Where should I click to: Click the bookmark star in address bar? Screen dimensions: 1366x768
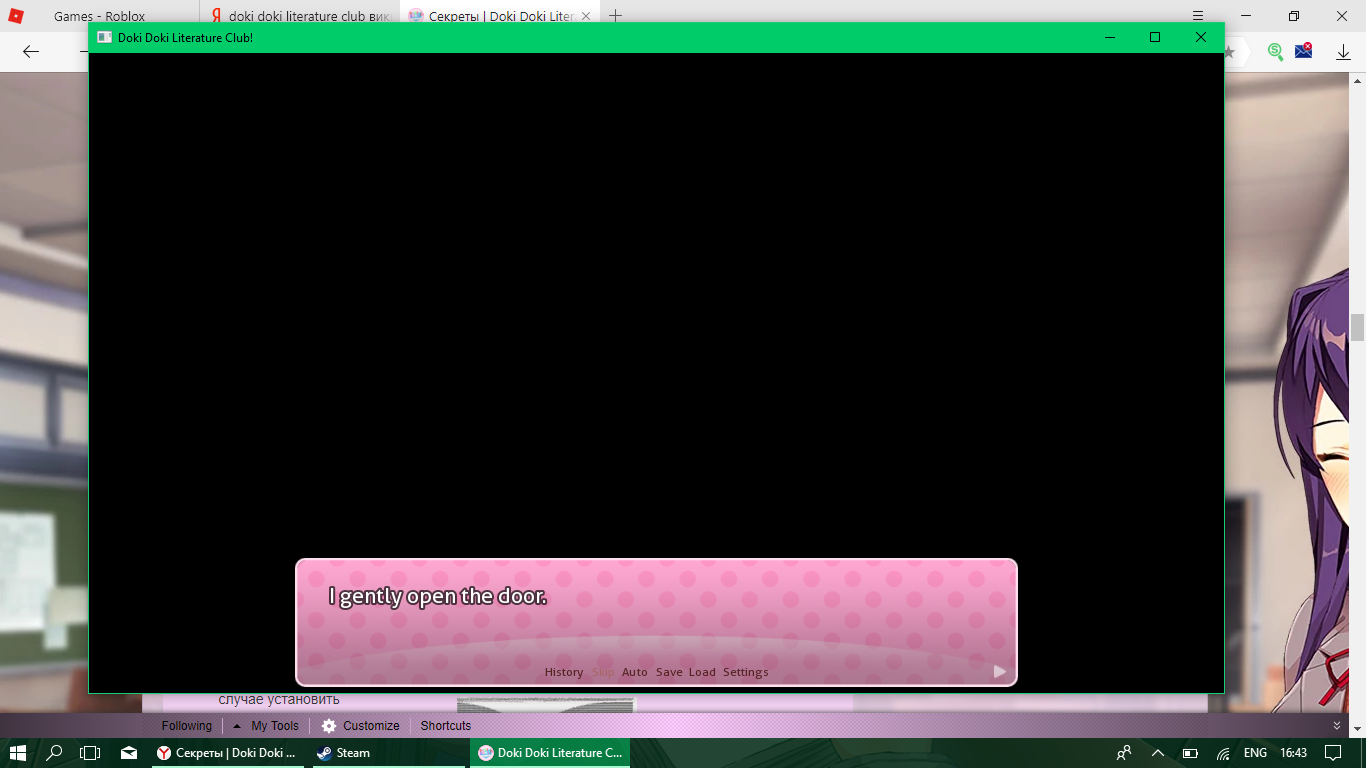click(1230, 51)
